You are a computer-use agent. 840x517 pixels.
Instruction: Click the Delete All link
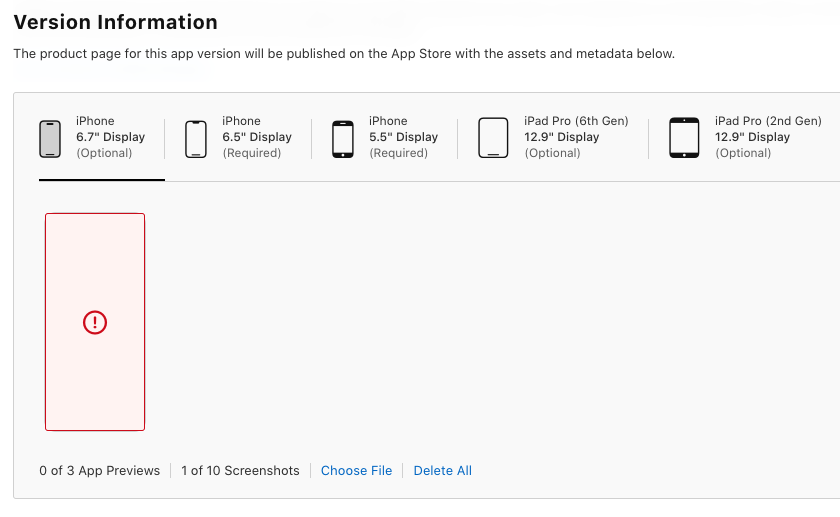(x=442, y=471)
